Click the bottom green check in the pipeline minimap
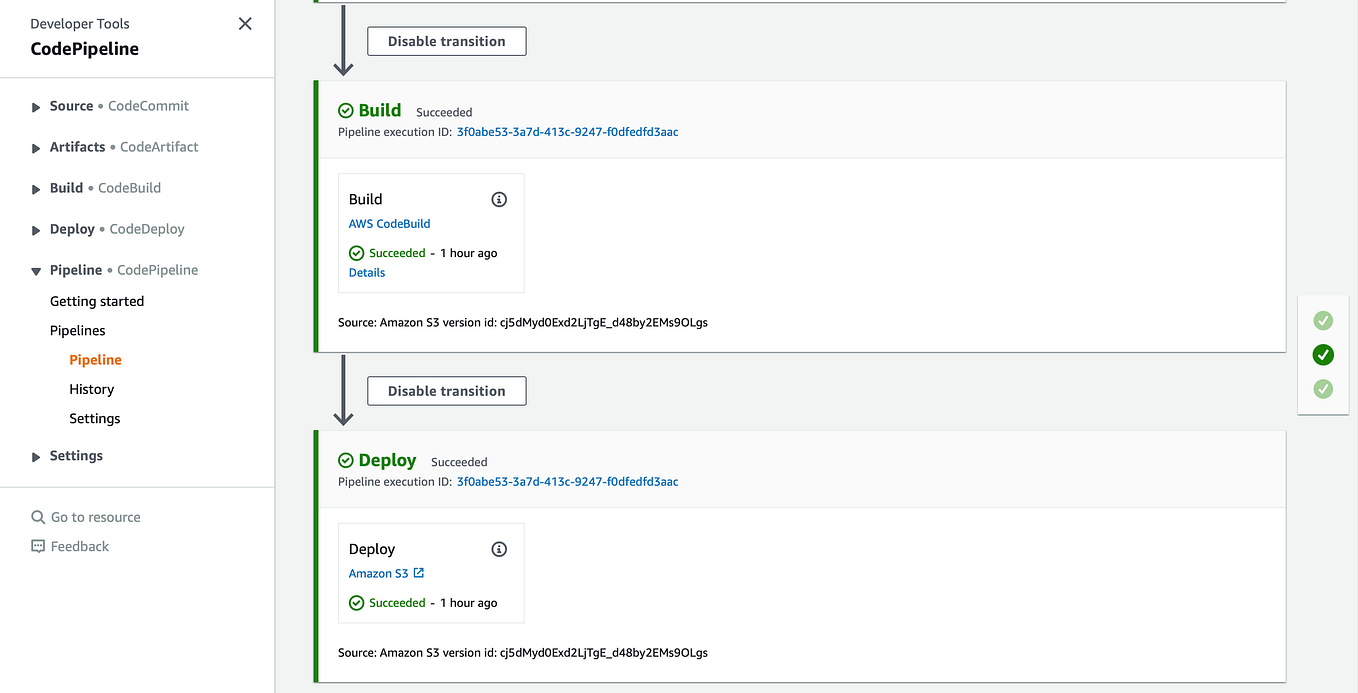The height and width of the screenshot is (693, 1358). click(1322, 389)
